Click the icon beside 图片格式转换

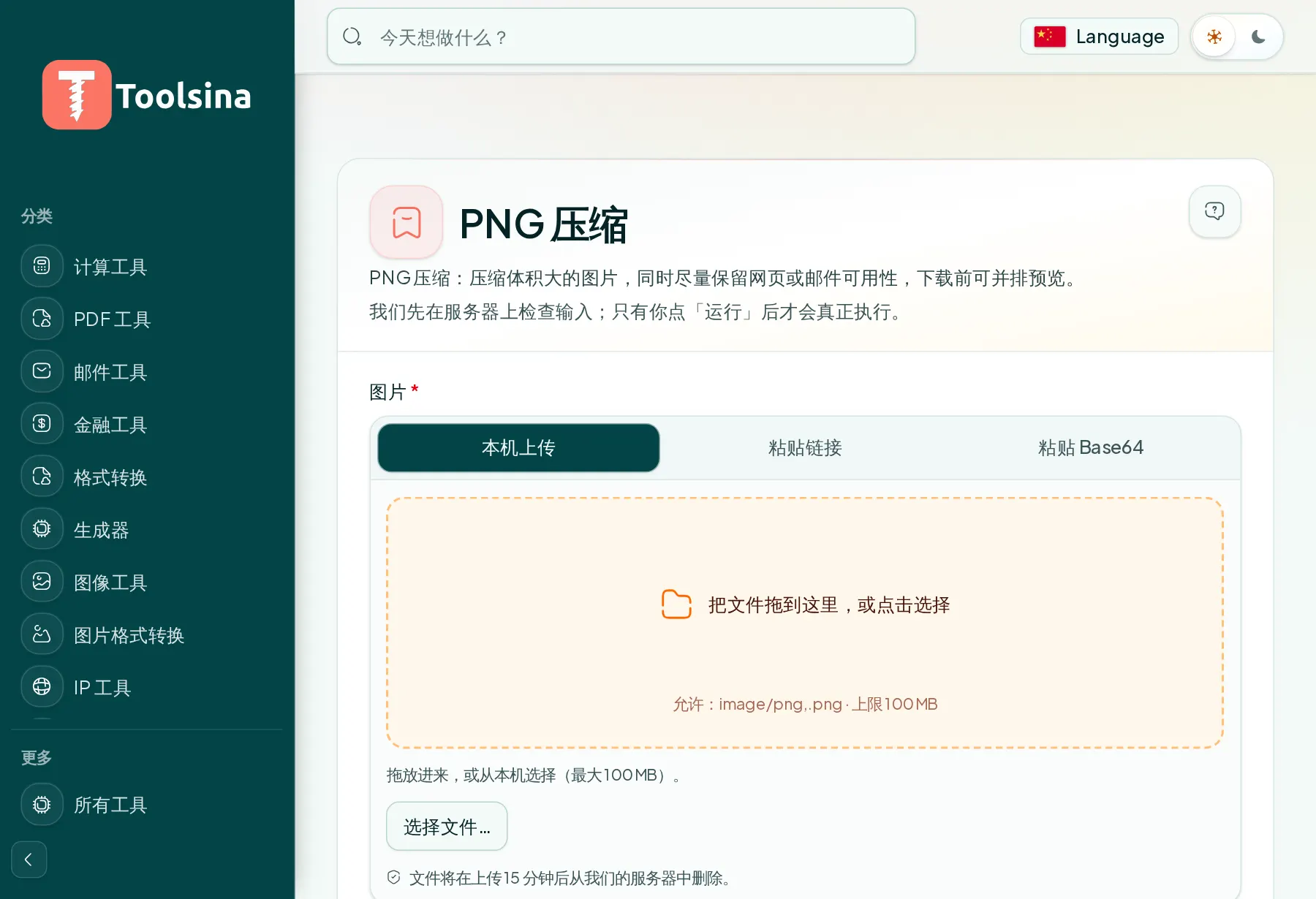[42, 634]
